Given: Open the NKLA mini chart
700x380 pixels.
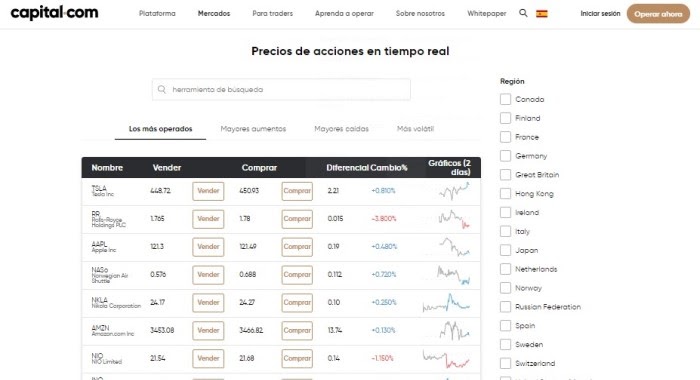Looking at the screenshot, I should pyautogui.click(x=446, y=302).
